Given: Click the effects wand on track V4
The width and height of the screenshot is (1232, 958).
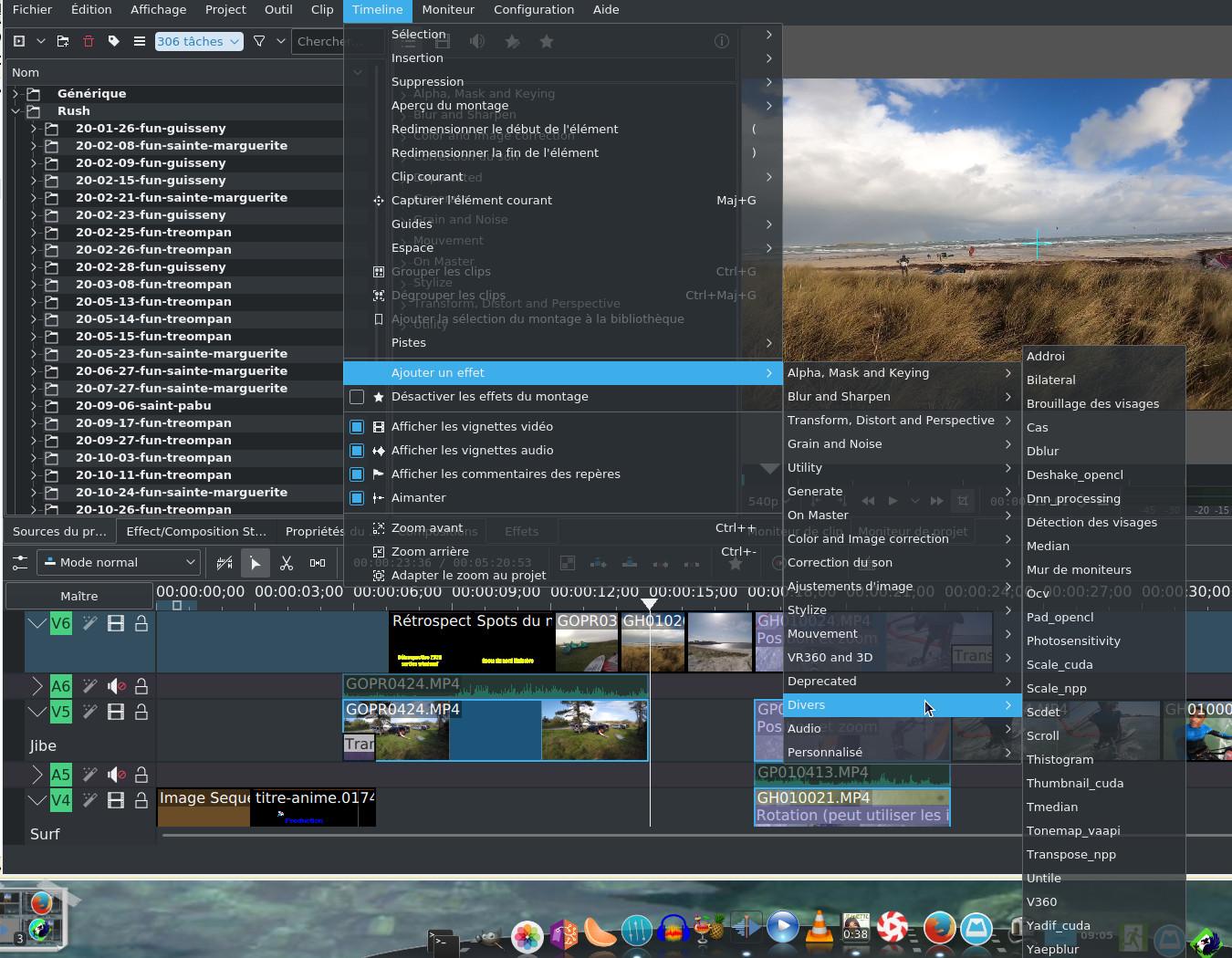Looking at the screenshot, I should pyautogui.click(x=89, y=800).
